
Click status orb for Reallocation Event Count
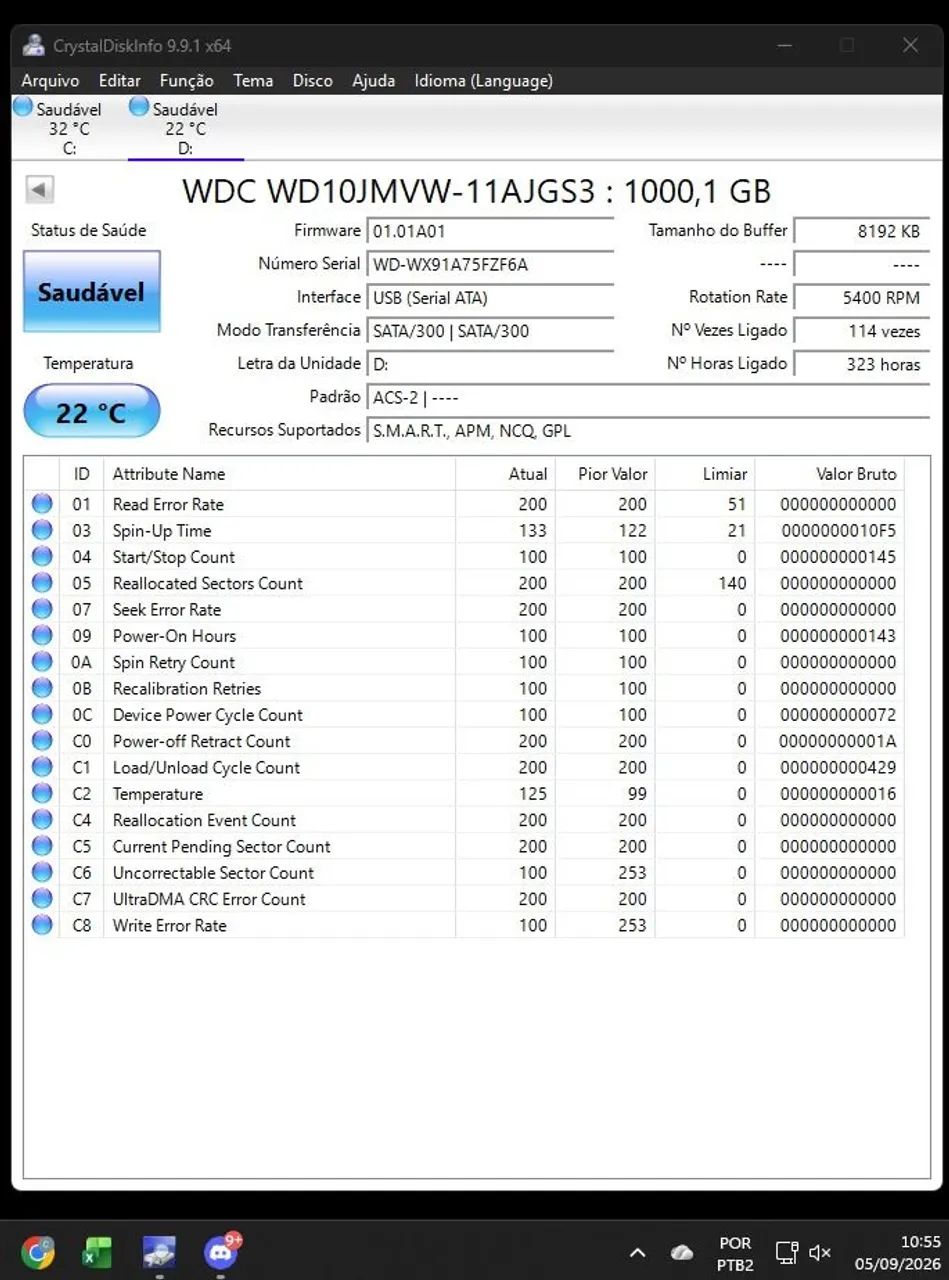click(42, 820)
